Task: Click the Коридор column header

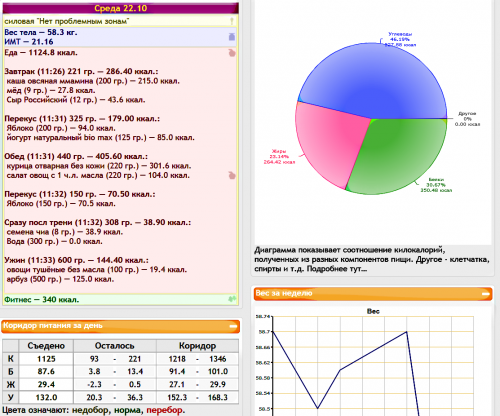Action: [197, 346]
